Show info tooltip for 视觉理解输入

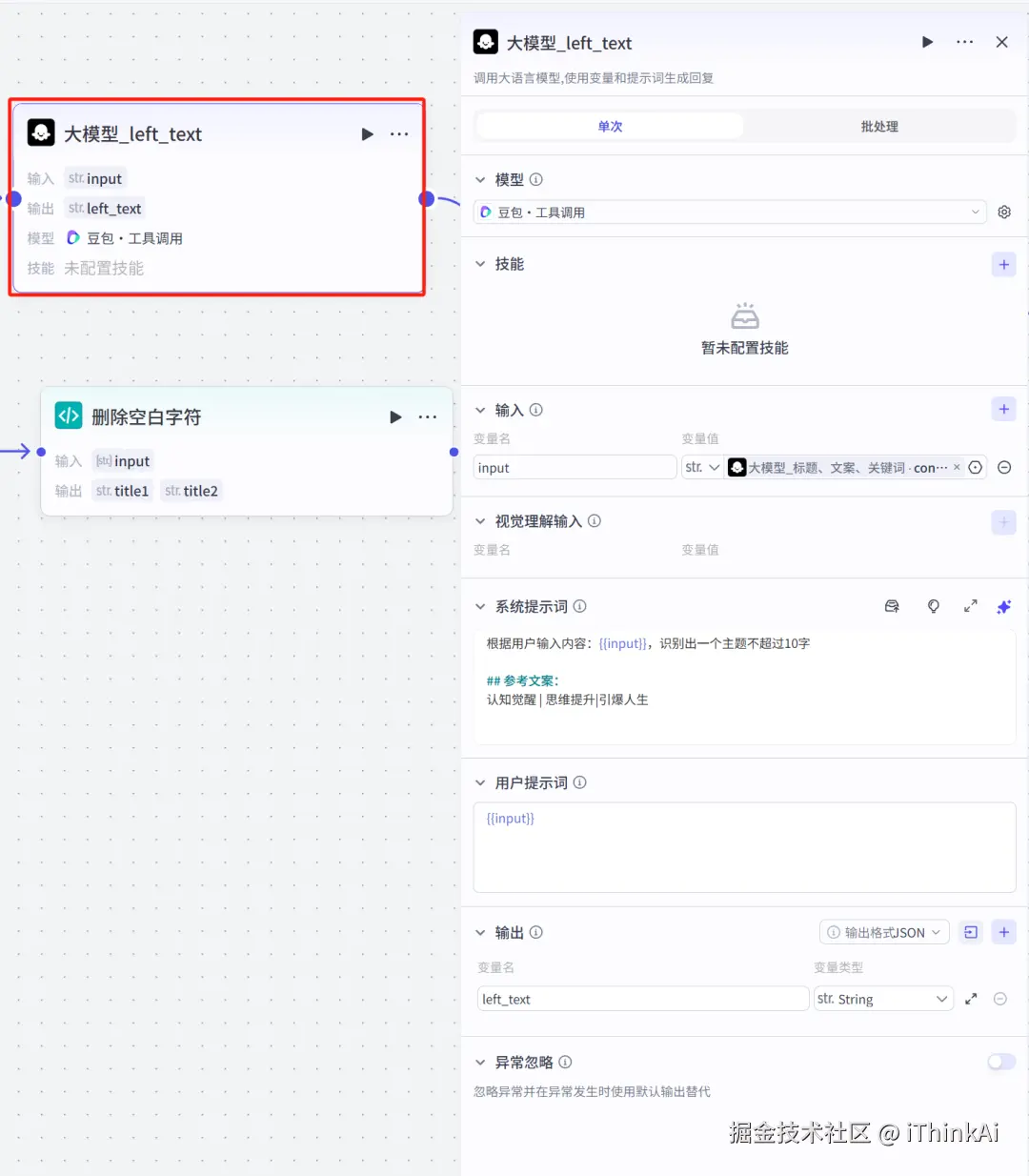pos(595,521)
